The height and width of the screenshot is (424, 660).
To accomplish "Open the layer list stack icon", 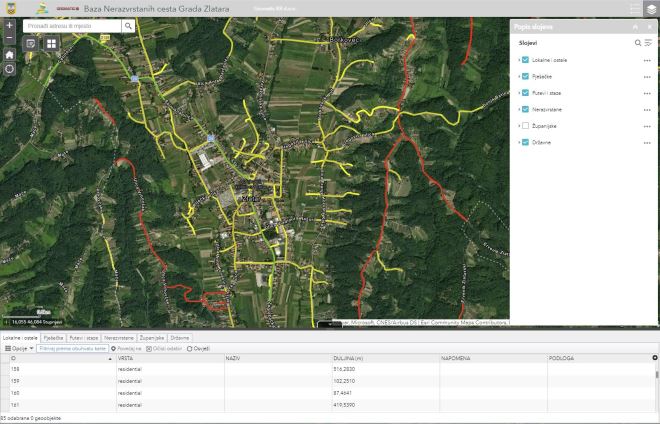I will click(651, 8).
